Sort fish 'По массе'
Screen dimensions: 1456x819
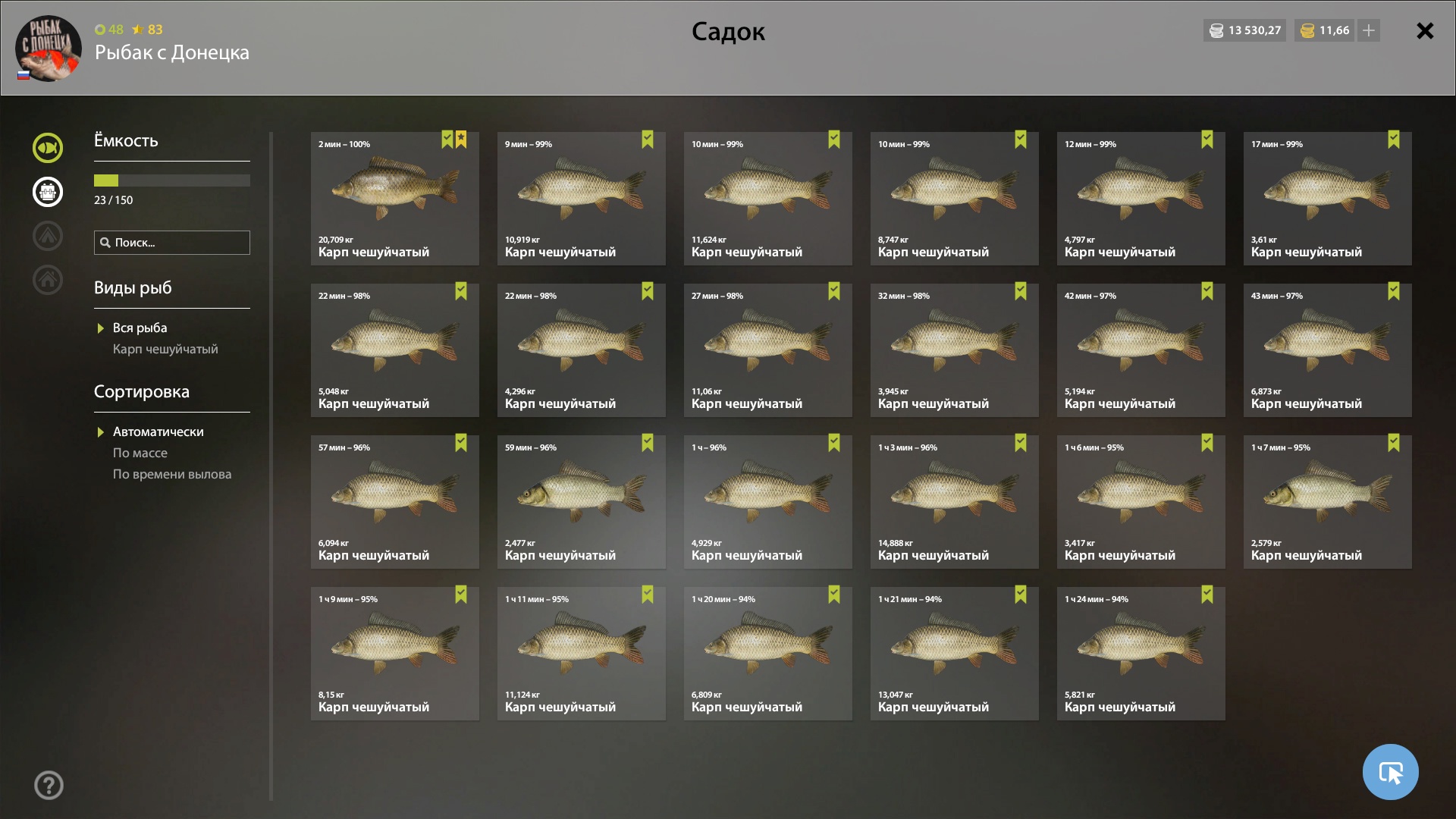tap(140, 453)
